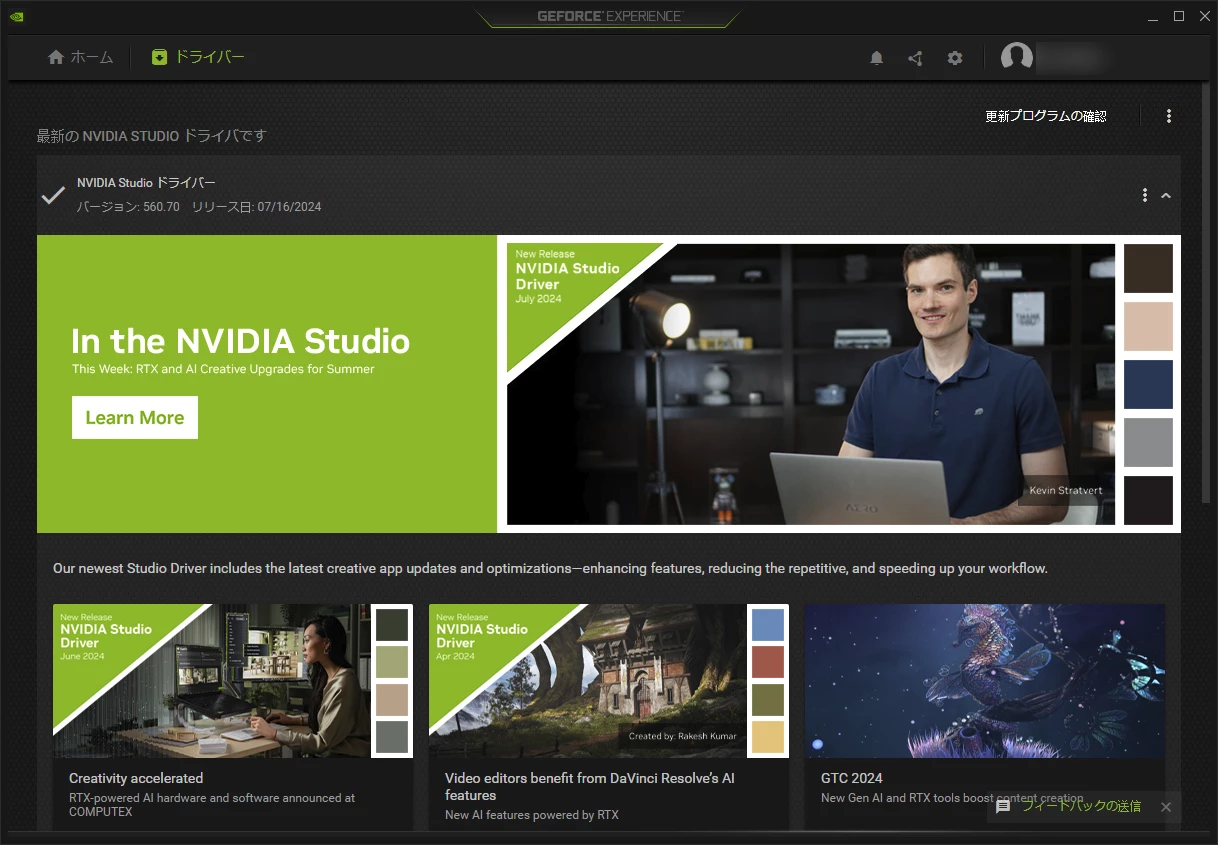Click the Kevin Stratvert banner photo
Screen dimensions: 1218x845
click(x=811, y=384)
